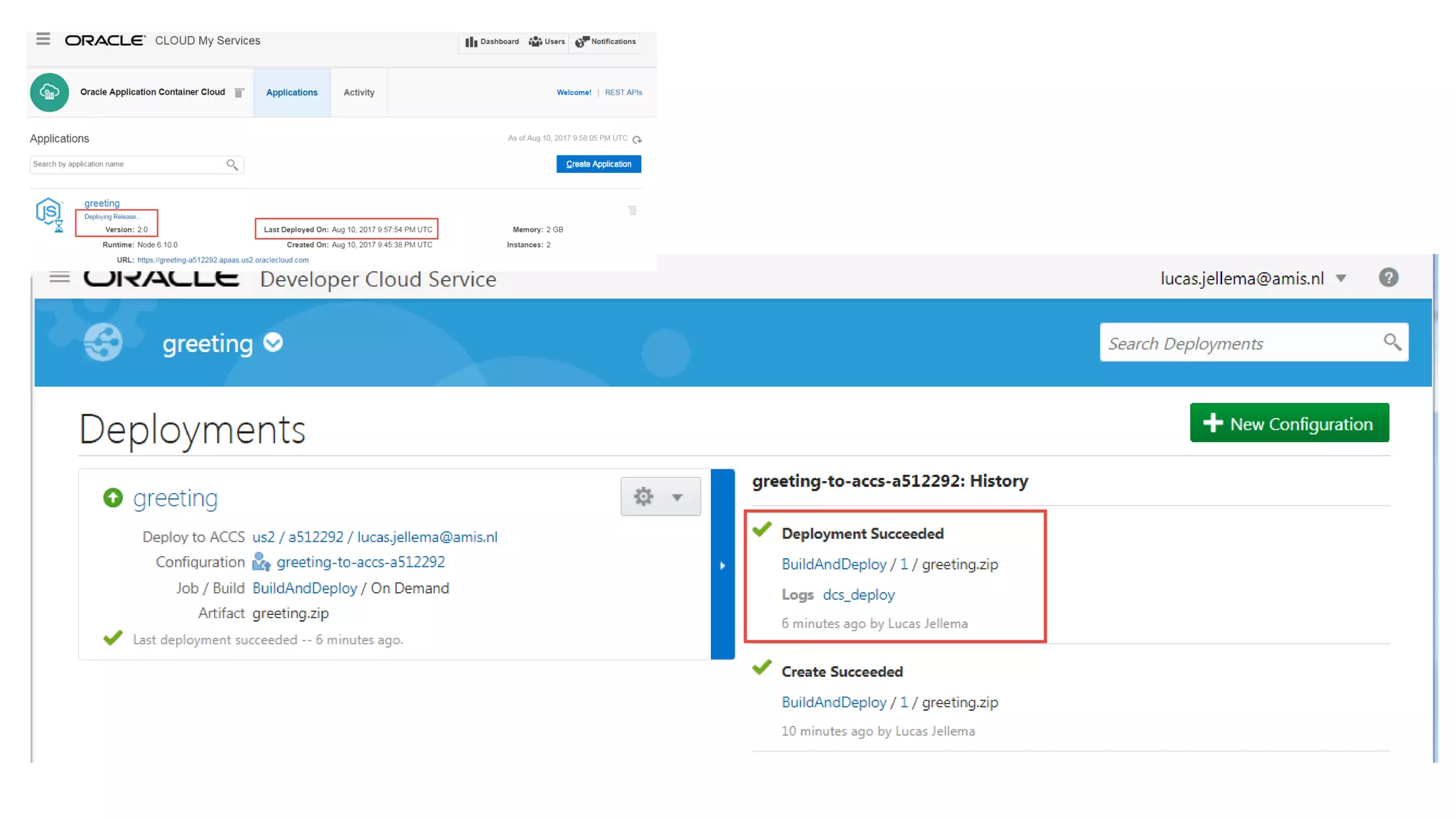Click the Create Application button
The image size is (1456, 819).
598,164
